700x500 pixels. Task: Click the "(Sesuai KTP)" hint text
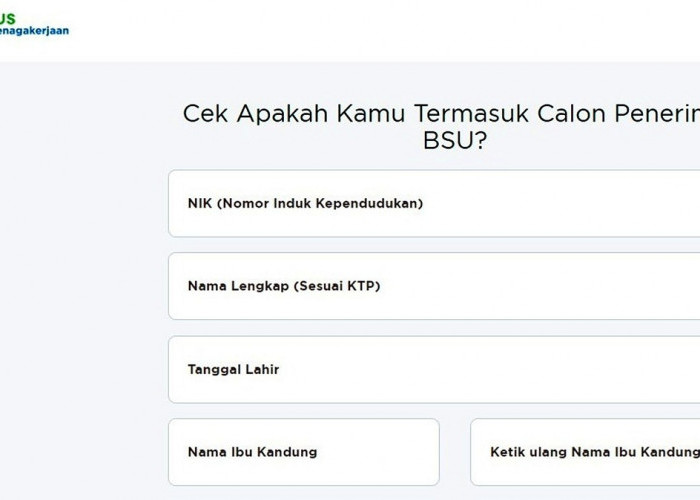point(336,286)
